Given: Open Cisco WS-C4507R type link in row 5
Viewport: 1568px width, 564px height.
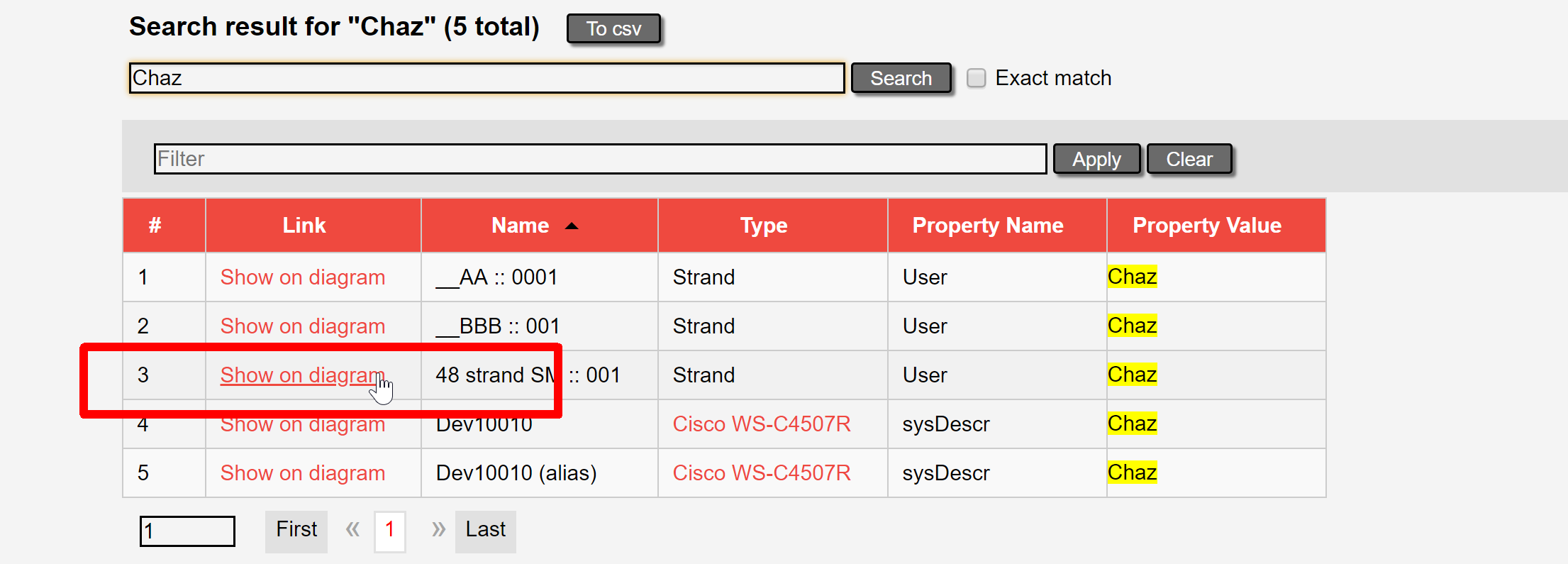Looking at the screenshot, I should click(x=761, y=473).
